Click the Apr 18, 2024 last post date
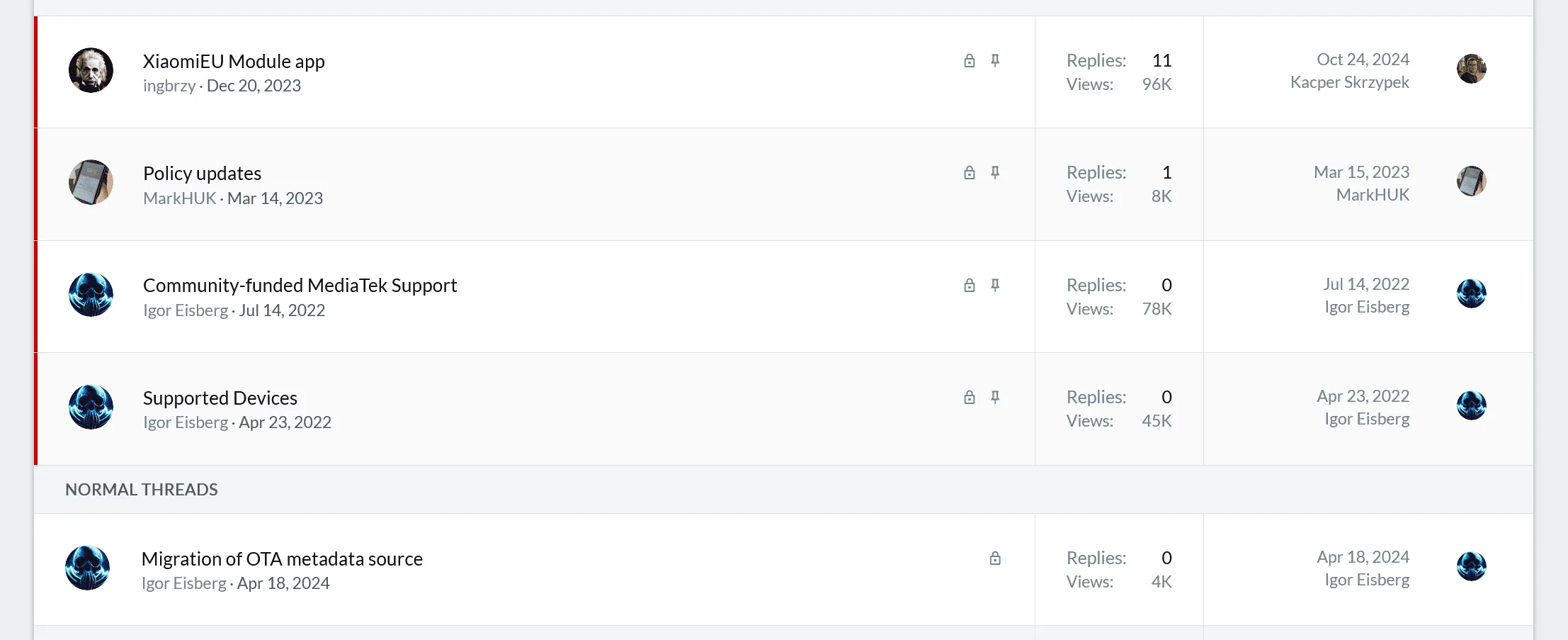The height and width of the screenshot is (640, 1568). click(x=1363, y=557)
